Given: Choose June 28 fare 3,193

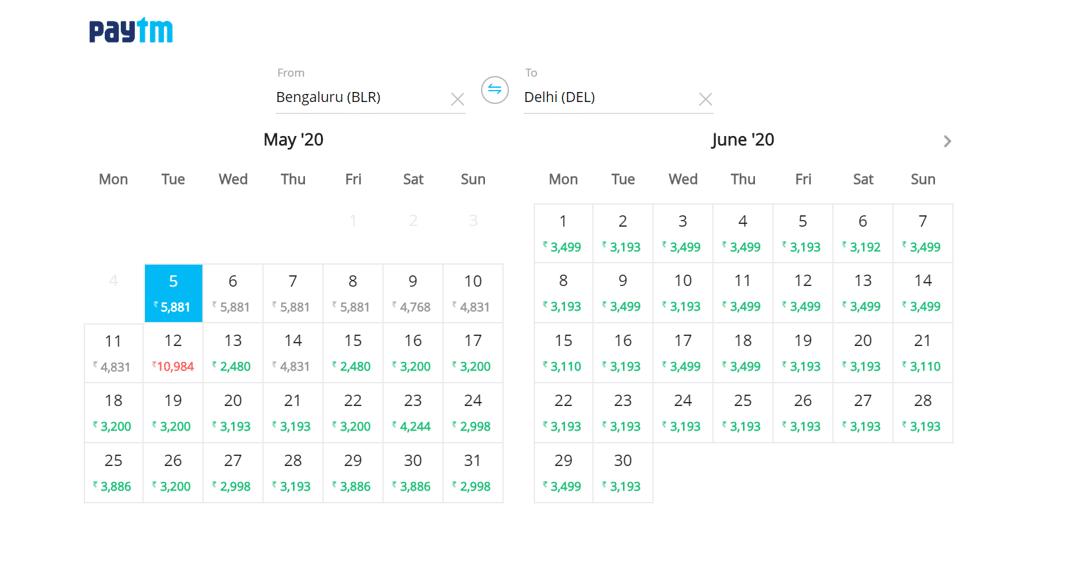Looking at the screenshot, I should [x=923, y=412].
